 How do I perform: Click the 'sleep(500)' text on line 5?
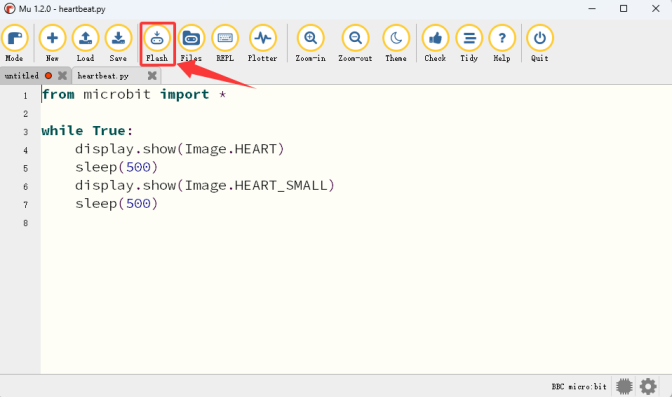point(117,167)
